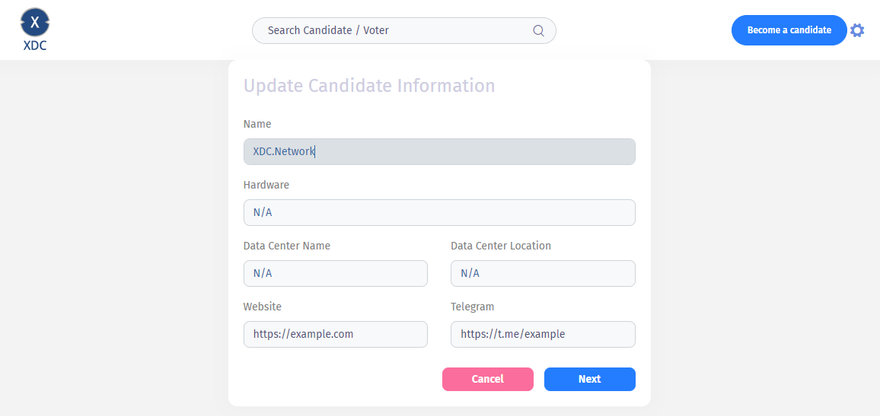Click the Hardware label text
Image resolution: width=880 pixels, height=416 pixels.
pyautogui.click(x=266, y=185)
